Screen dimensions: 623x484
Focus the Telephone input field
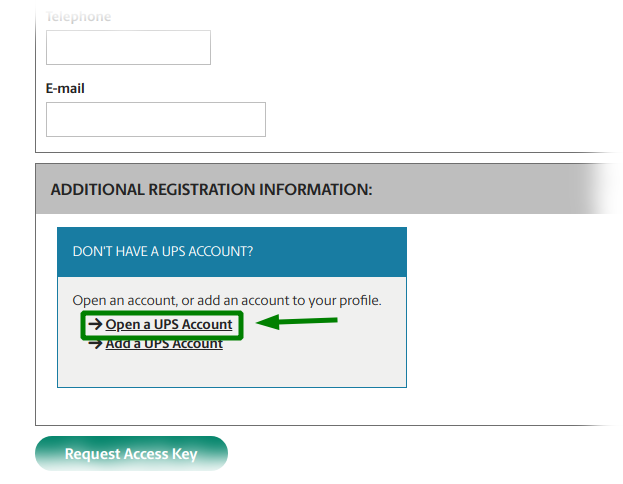(128, 47)
